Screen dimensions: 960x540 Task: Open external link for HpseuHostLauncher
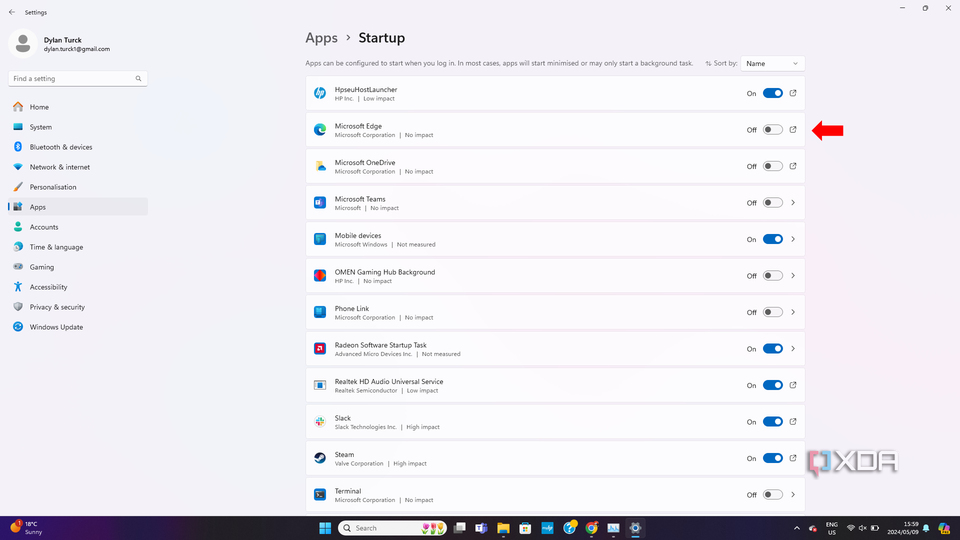[x=793, y=93]
